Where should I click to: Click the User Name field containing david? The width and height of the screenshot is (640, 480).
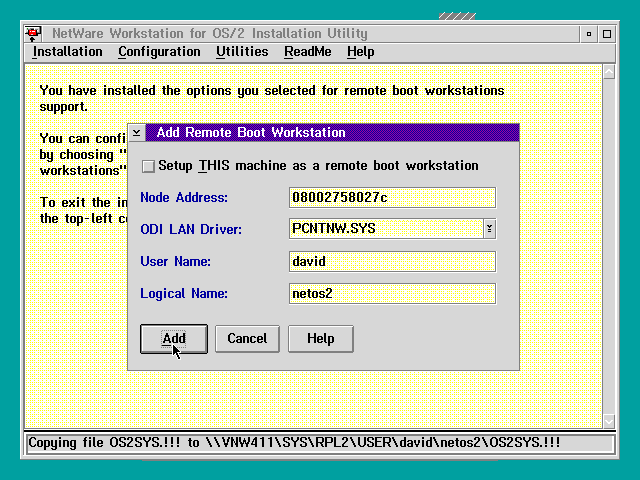(x=392, y=262)
